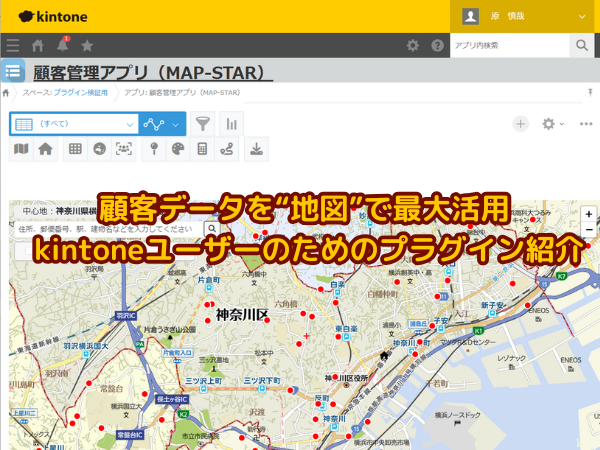Add a new record with the plus button
Image resolution: width=600 pixels, height=450 pixels.
click(520, 124)
